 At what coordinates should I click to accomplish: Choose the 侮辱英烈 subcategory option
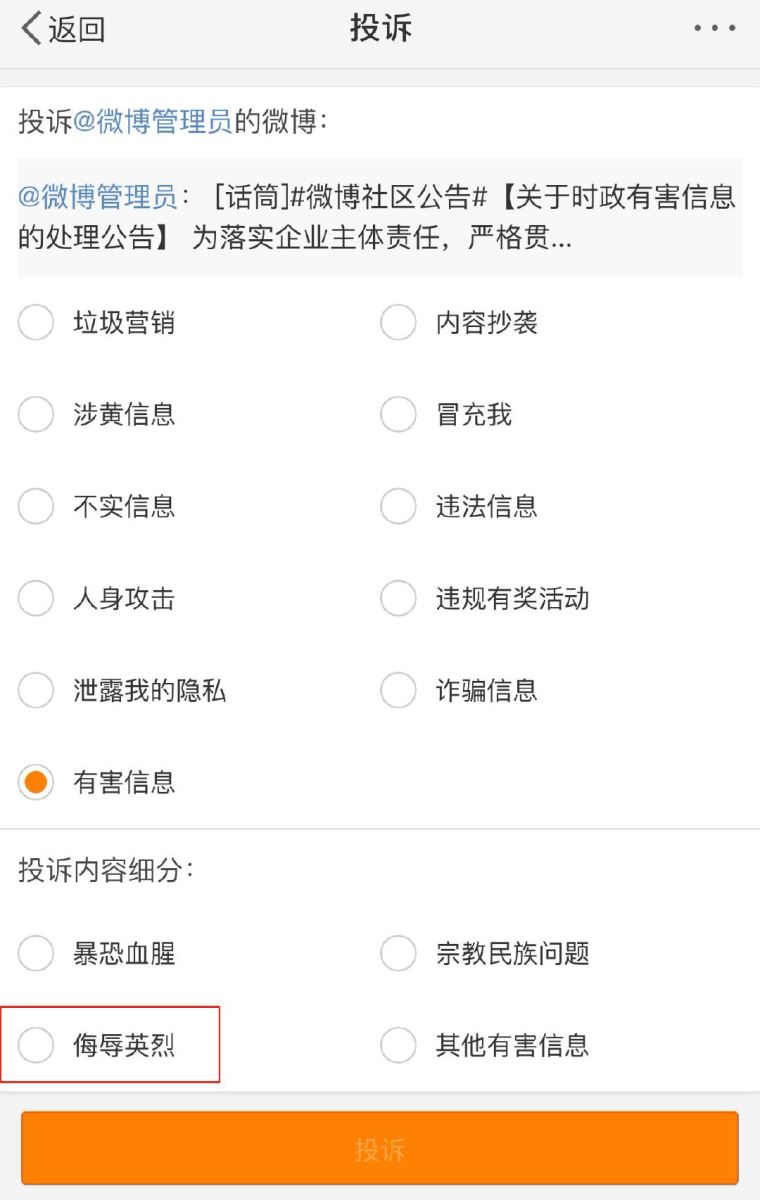[x=36, y=1045]
